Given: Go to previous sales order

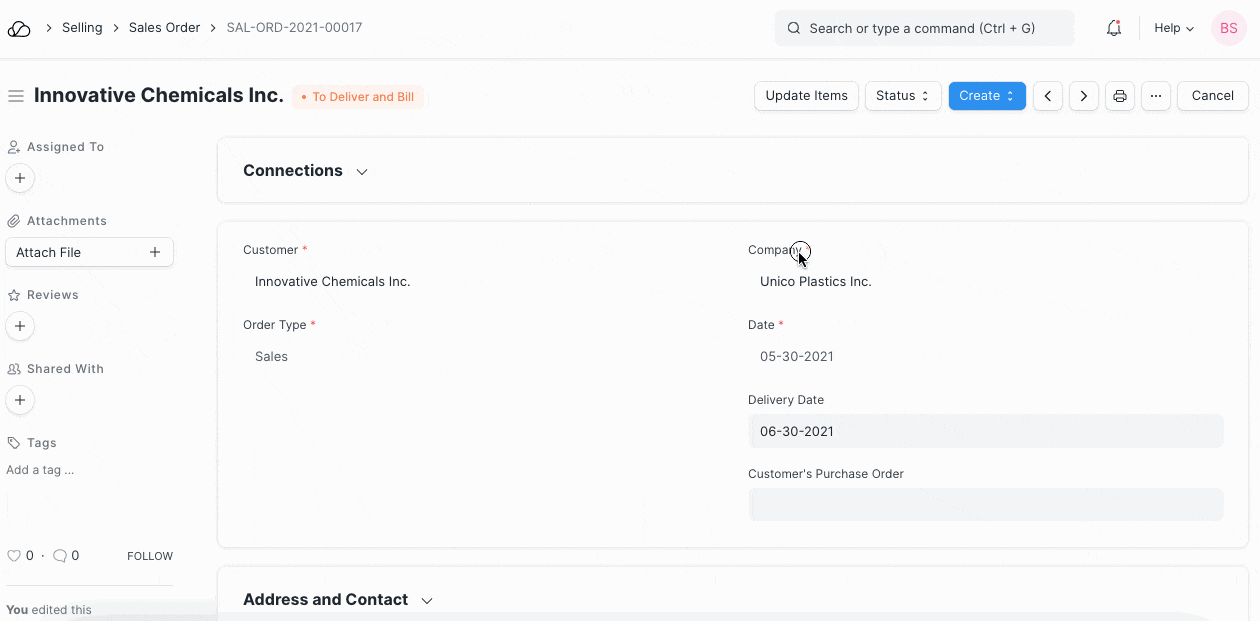Looking at the screenshot, I should (x=1047, y=96).
